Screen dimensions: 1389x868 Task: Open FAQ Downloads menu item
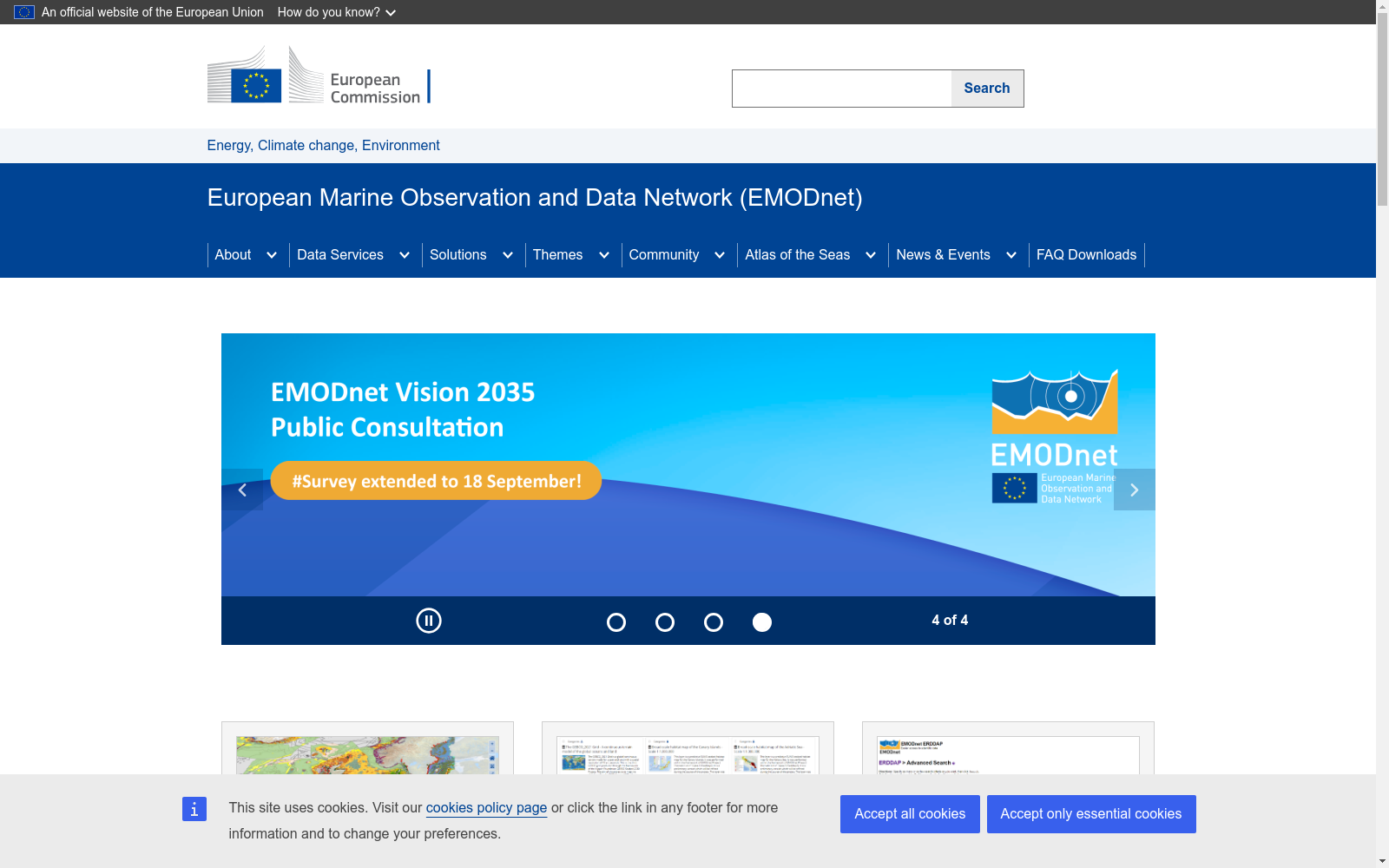pyautogui.click(x=1087, y=255)
